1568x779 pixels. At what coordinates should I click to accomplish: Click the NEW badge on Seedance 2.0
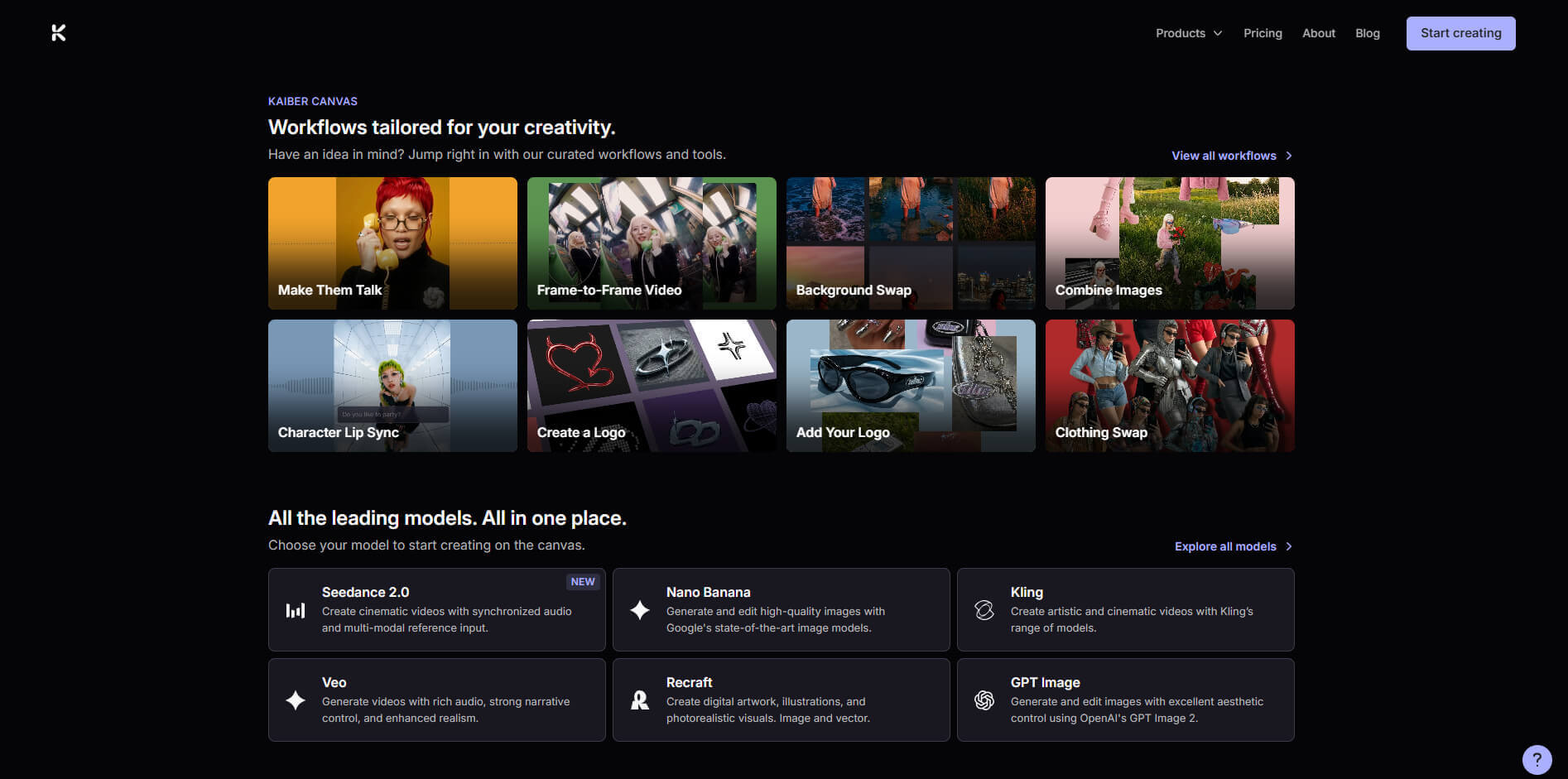pyautogui.click(x=583, y=582)
